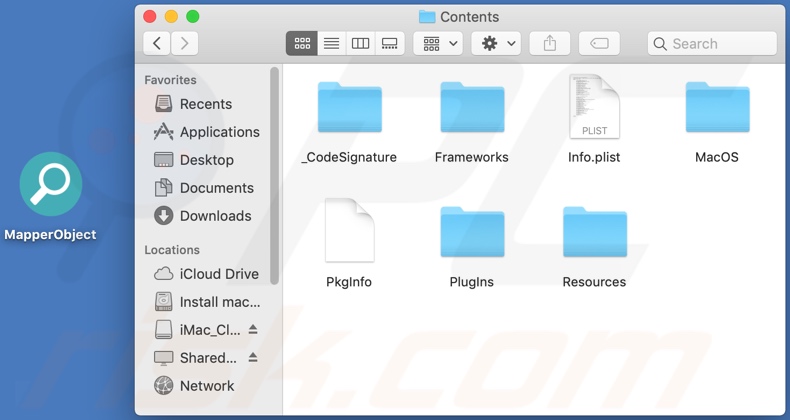Image resolution: width=790 pixels, height=420 pixels.
Task: Select the _CodeSignature folder icon
Action: pos(349,107)
